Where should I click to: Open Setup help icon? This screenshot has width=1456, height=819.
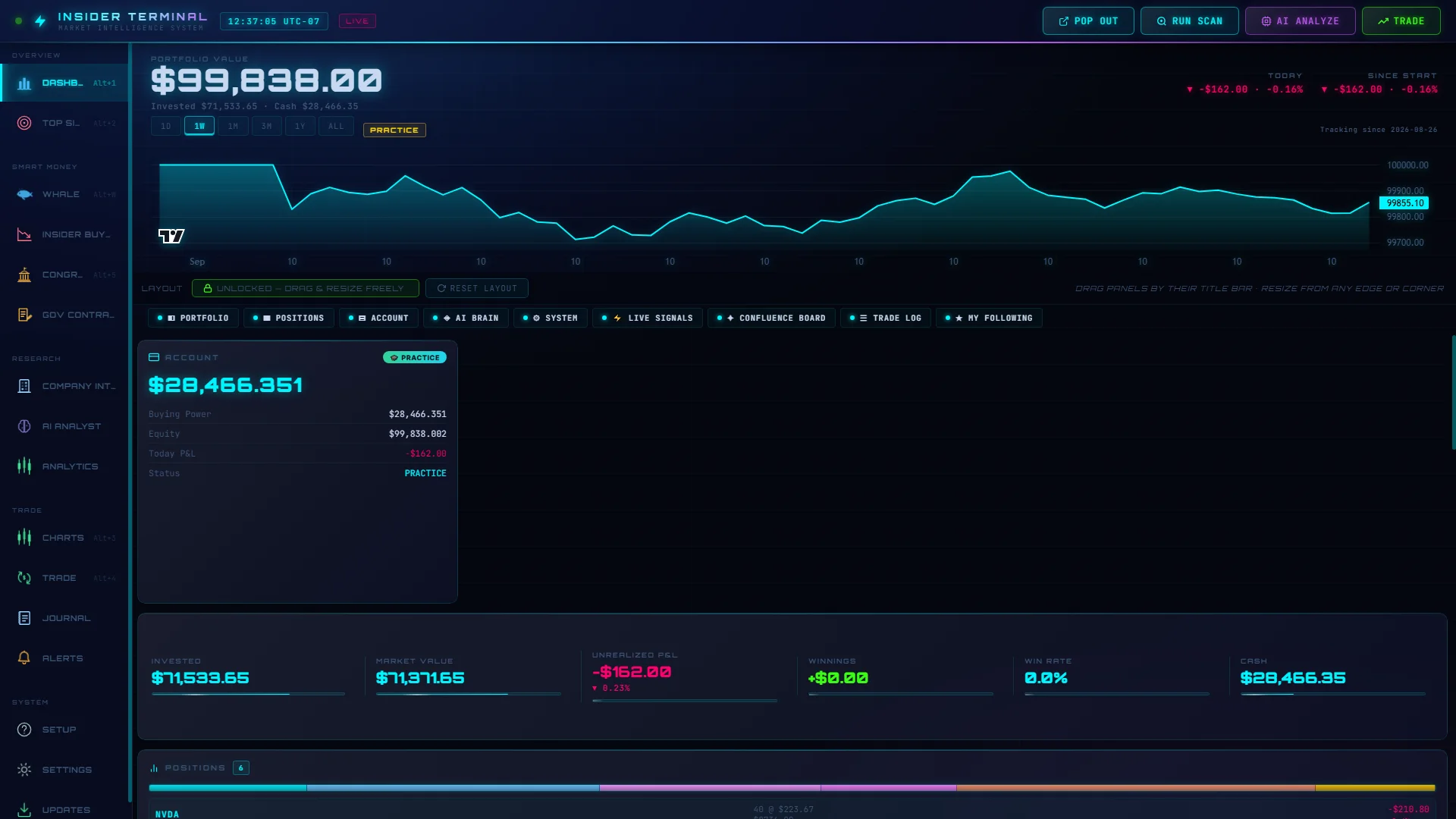click(24, 730)
